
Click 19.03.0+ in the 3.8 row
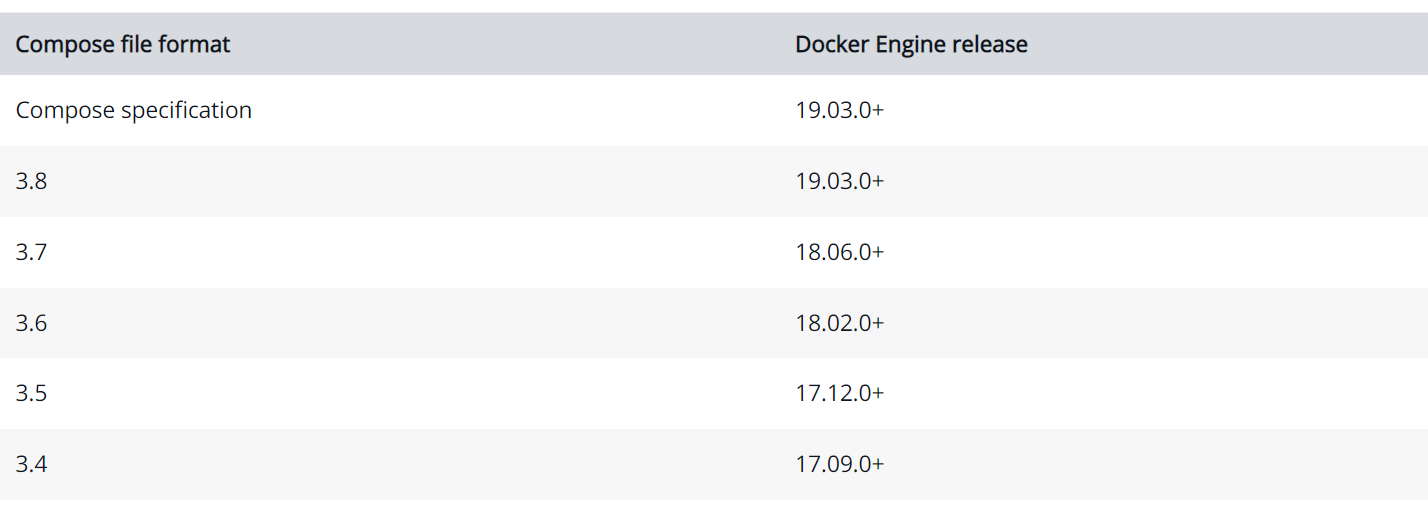(x=840, y=181)
